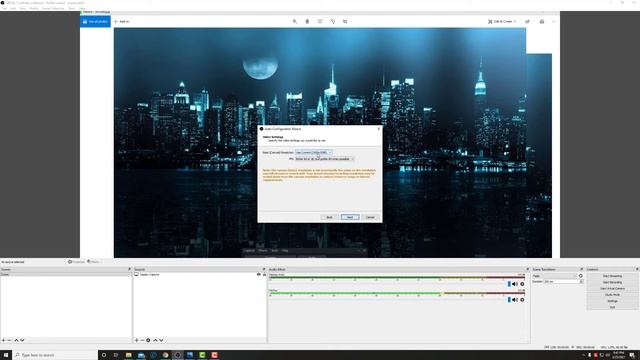
Task: Open File Explorer from taskbar
Action: pyautogui.click(x=129, y=355)
